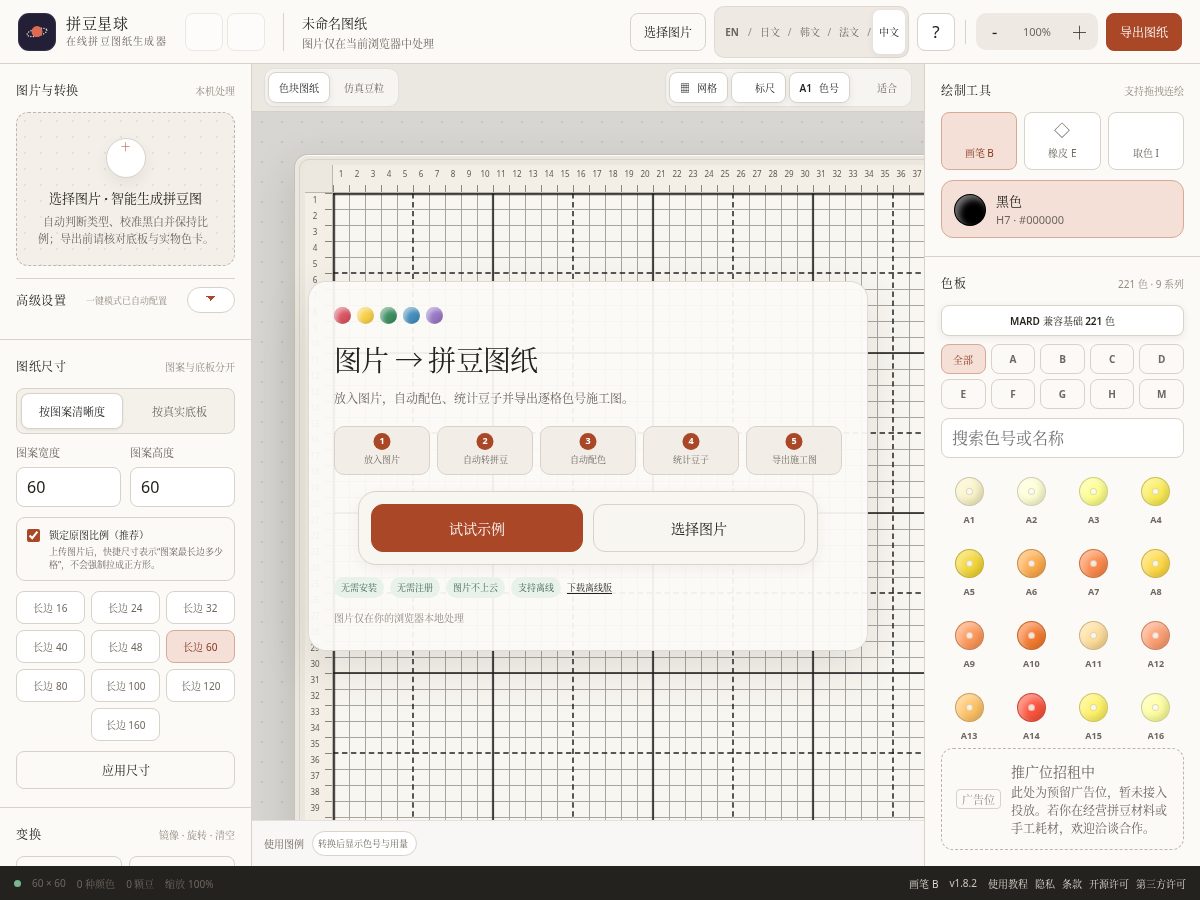Open 隐私 footer link
Viewport: 1200px width, 900px height.
(x=1045, y=884)
